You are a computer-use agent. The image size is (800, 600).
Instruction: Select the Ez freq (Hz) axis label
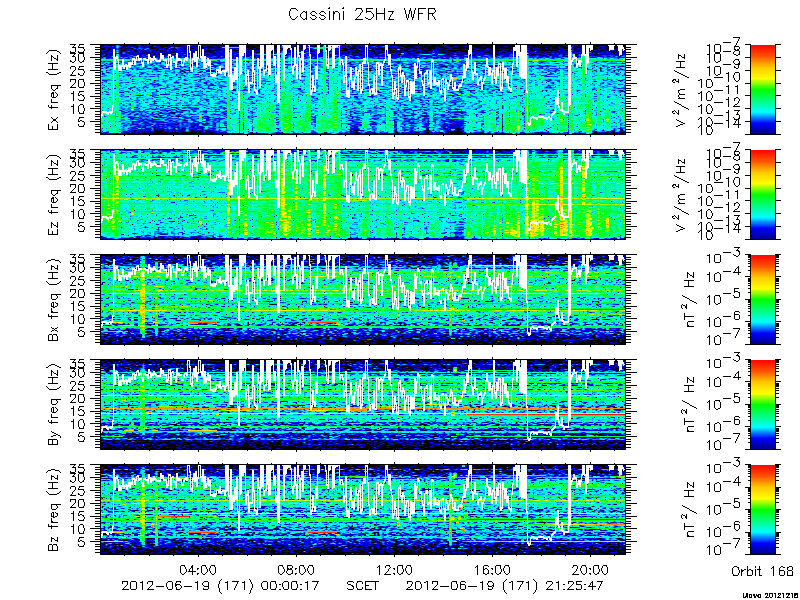coord(55,195)
